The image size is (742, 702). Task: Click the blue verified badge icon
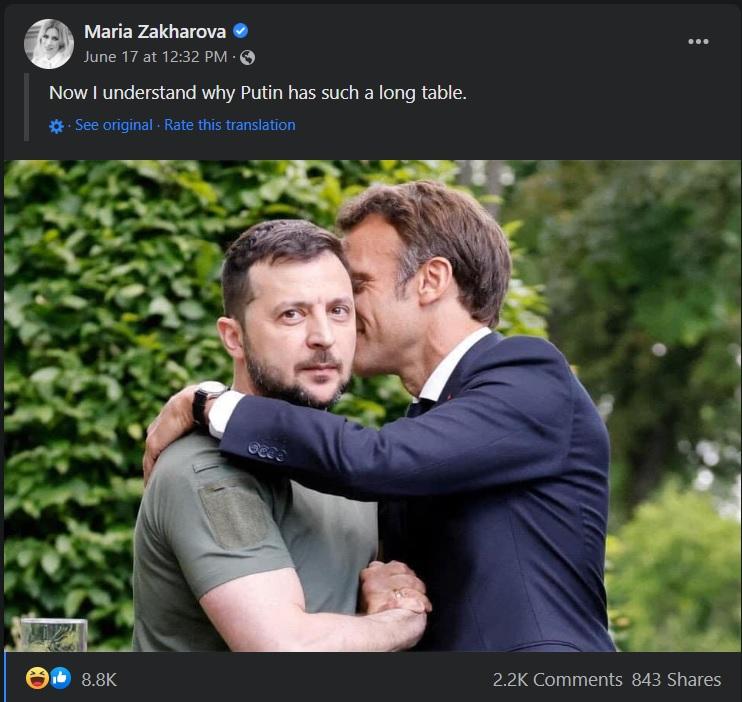coord(240,31)
